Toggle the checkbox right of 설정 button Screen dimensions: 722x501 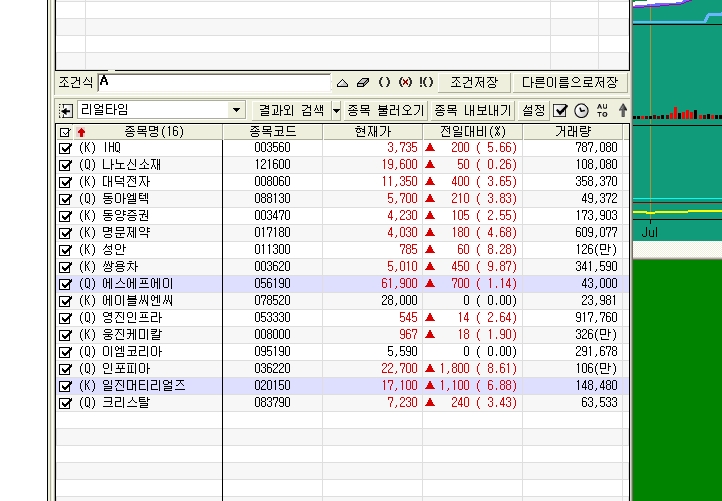tap(561, 110)
